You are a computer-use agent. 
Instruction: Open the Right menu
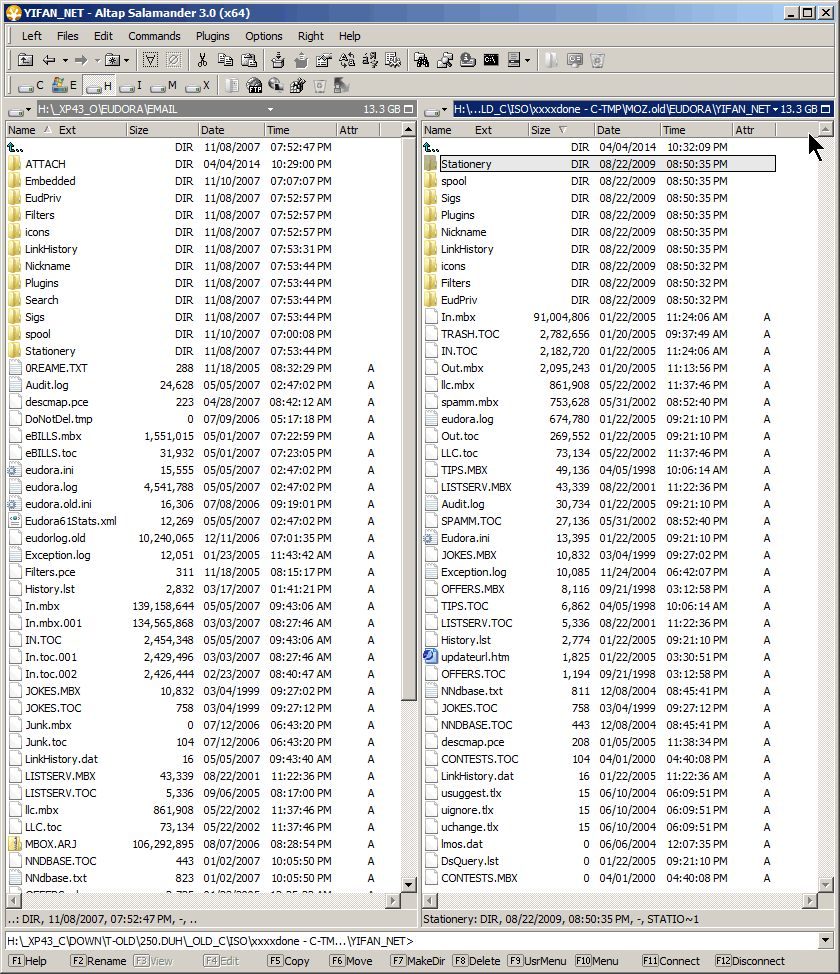[x=311, y=36]
